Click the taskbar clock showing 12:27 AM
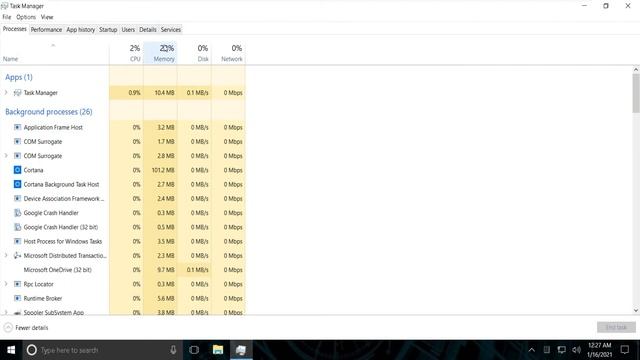 [x=600, y=350]
